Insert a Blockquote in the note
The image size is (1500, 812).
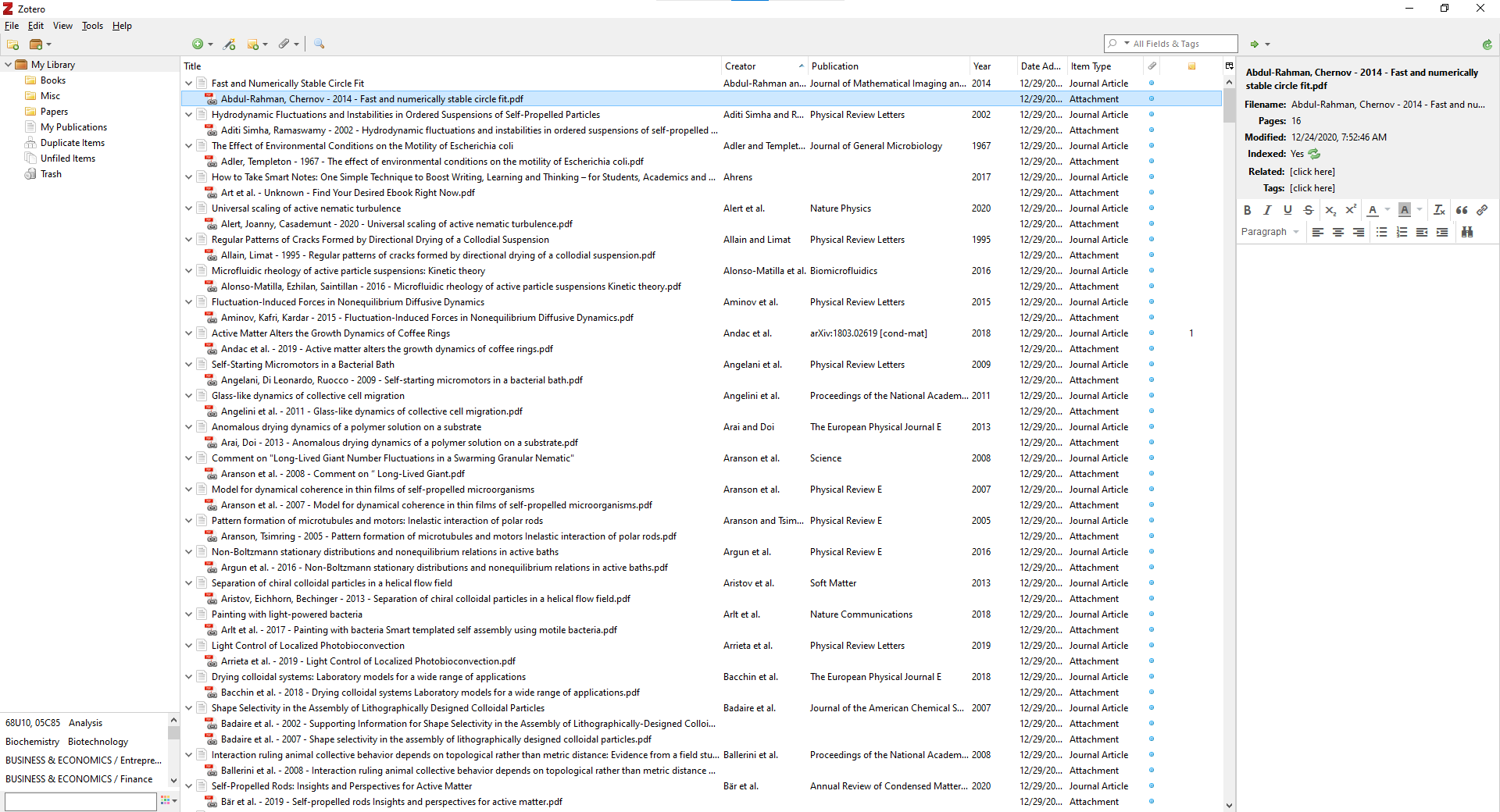[x=1462, y=210]
